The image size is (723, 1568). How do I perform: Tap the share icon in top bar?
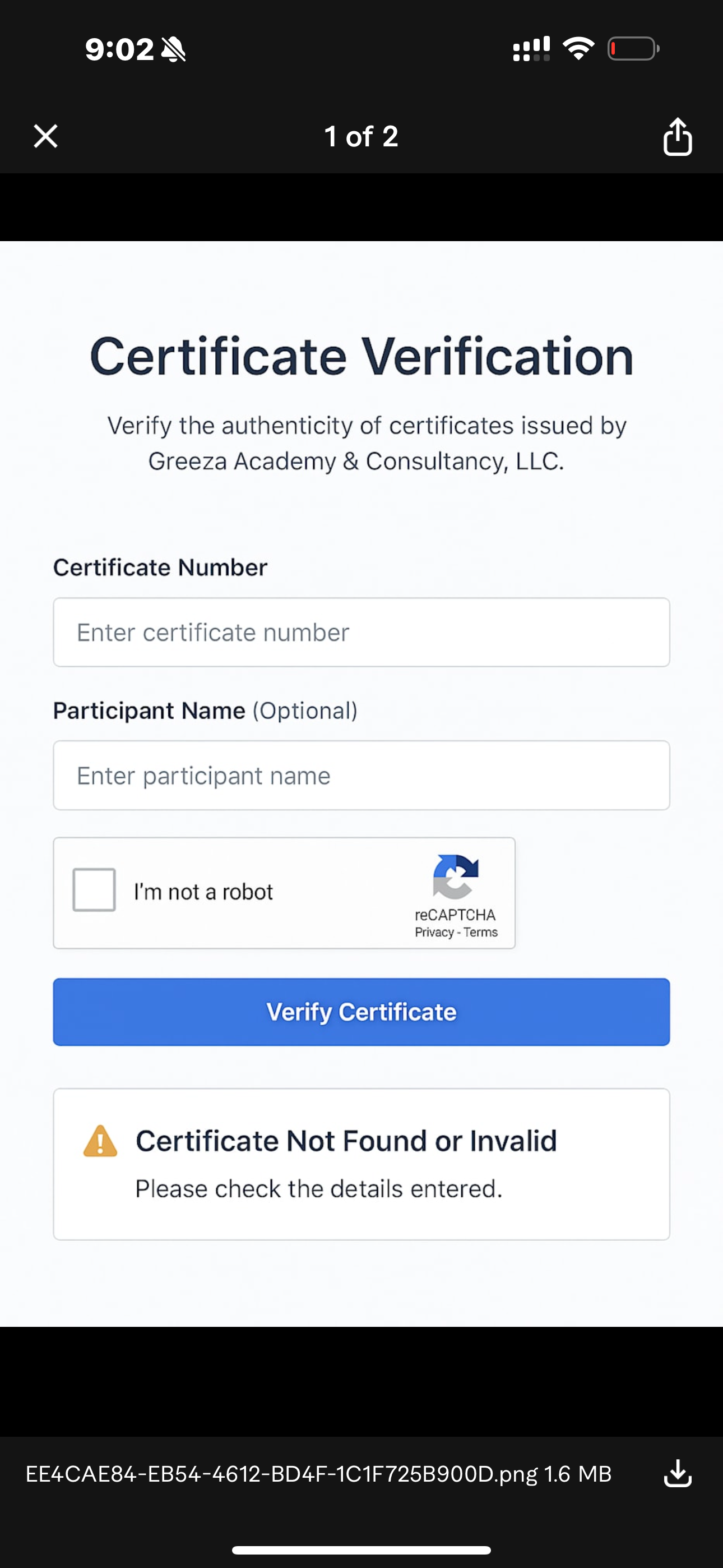tap(678, 137)
